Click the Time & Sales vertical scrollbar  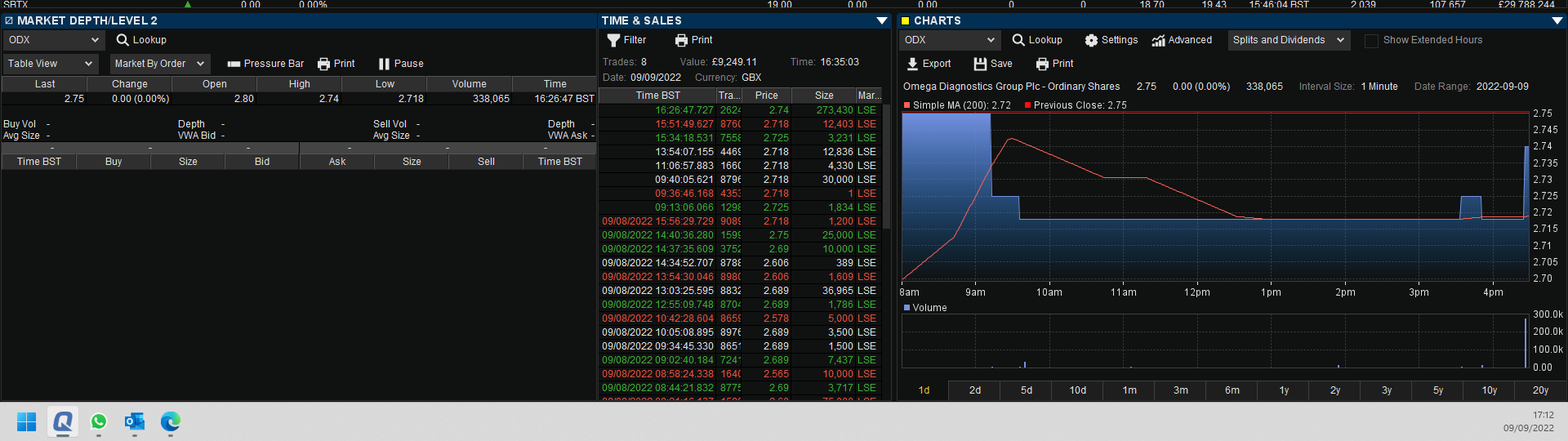[x=887, y=167]
